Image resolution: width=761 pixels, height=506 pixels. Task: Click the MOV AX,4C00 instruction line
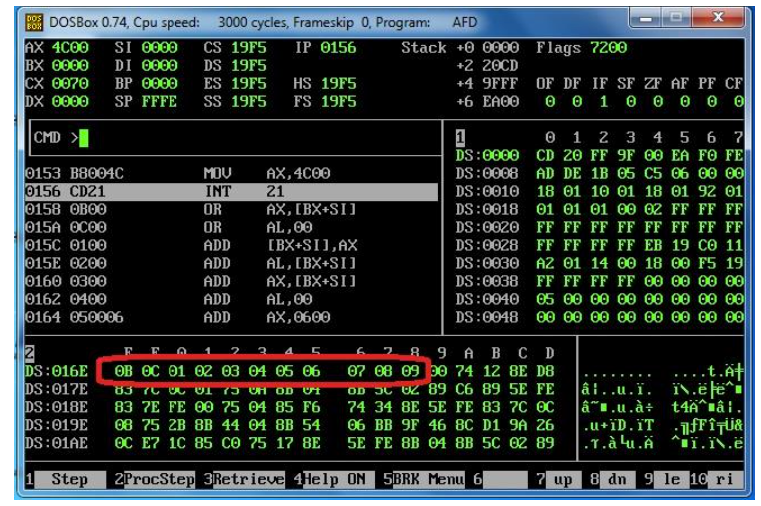click(x=230, y=173)
